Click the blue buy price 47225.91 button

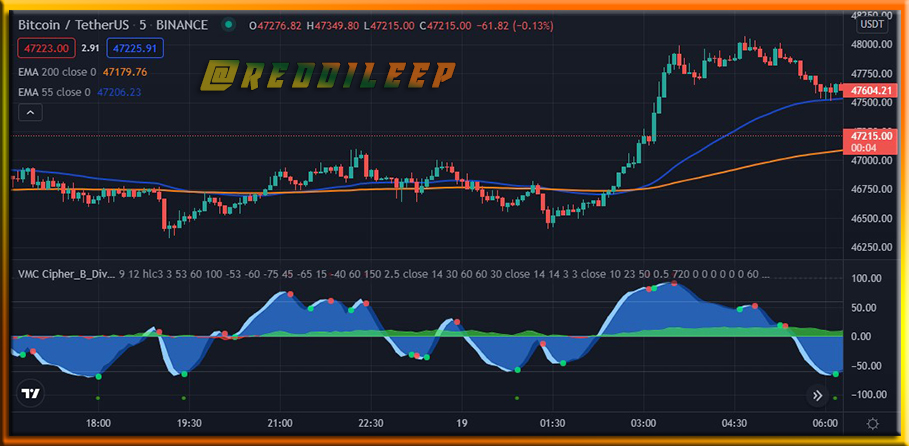pyautogui.click(x=135, y=48)
